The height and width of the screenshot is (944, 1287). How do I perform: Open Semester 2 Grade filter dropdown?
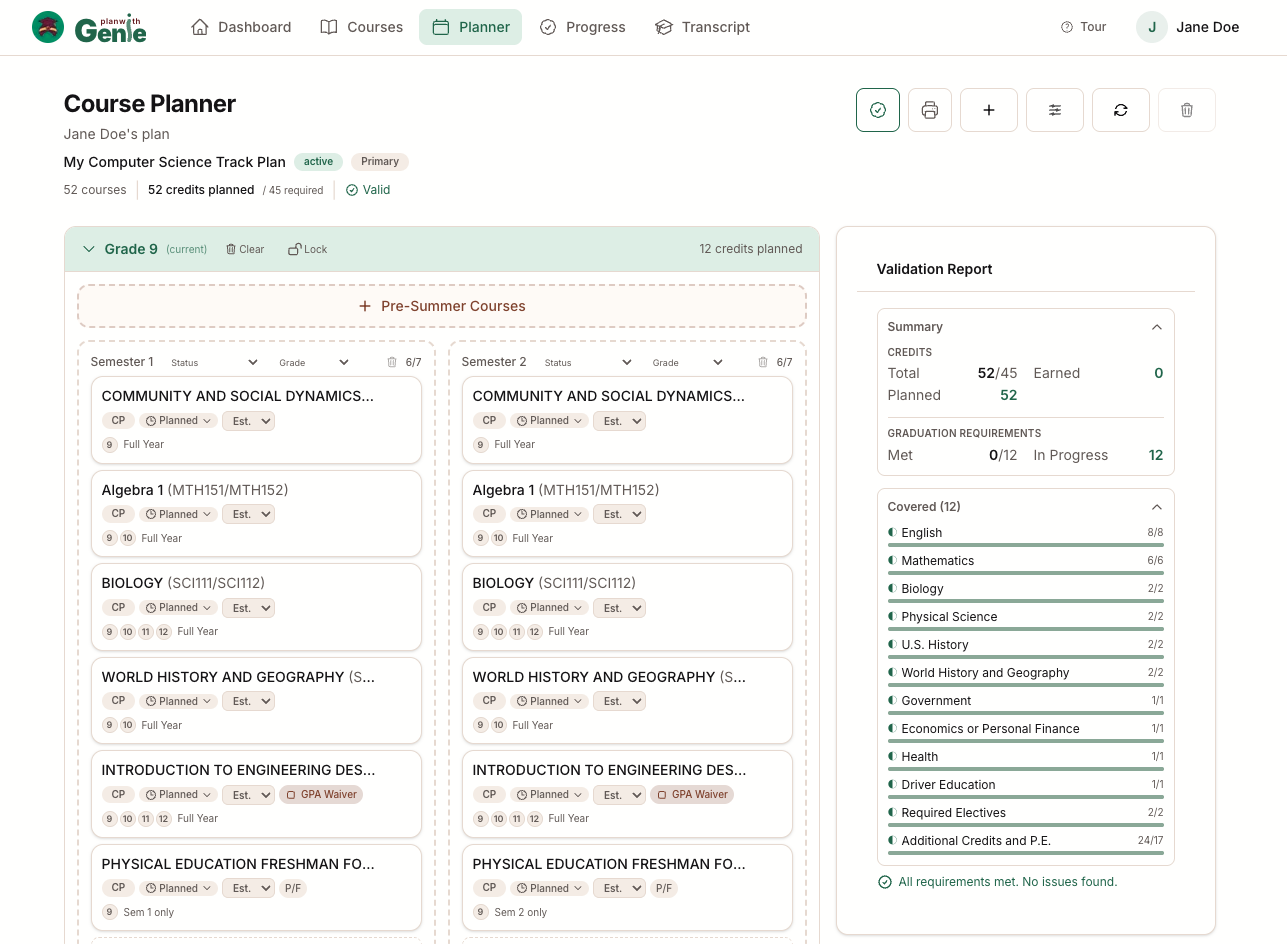[x=688, y=362]
